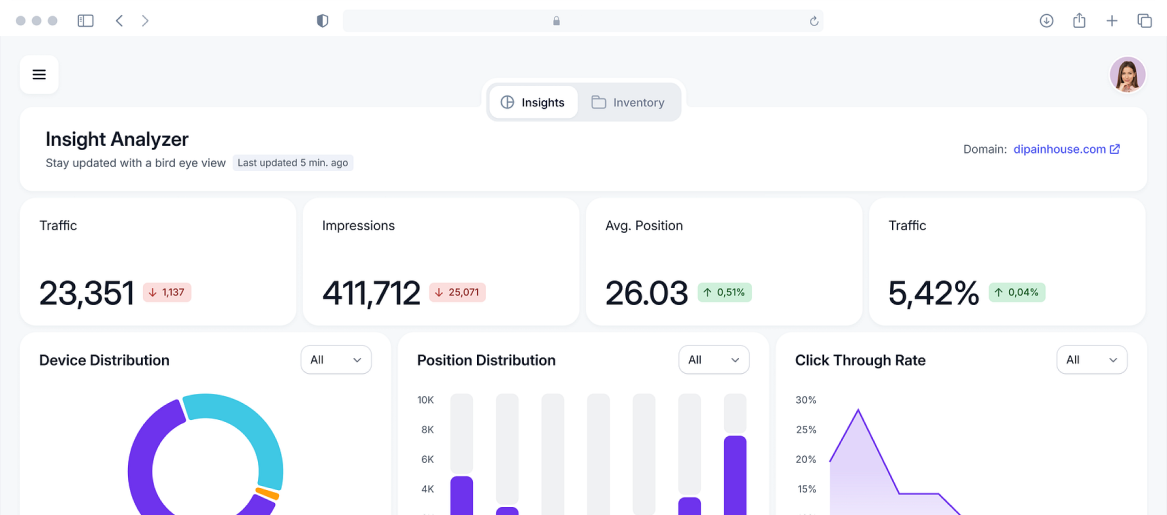The width and height of the screenshot is (1167, 515).
Task: Switch to the Inventory tab
Action: coord(628,102)
